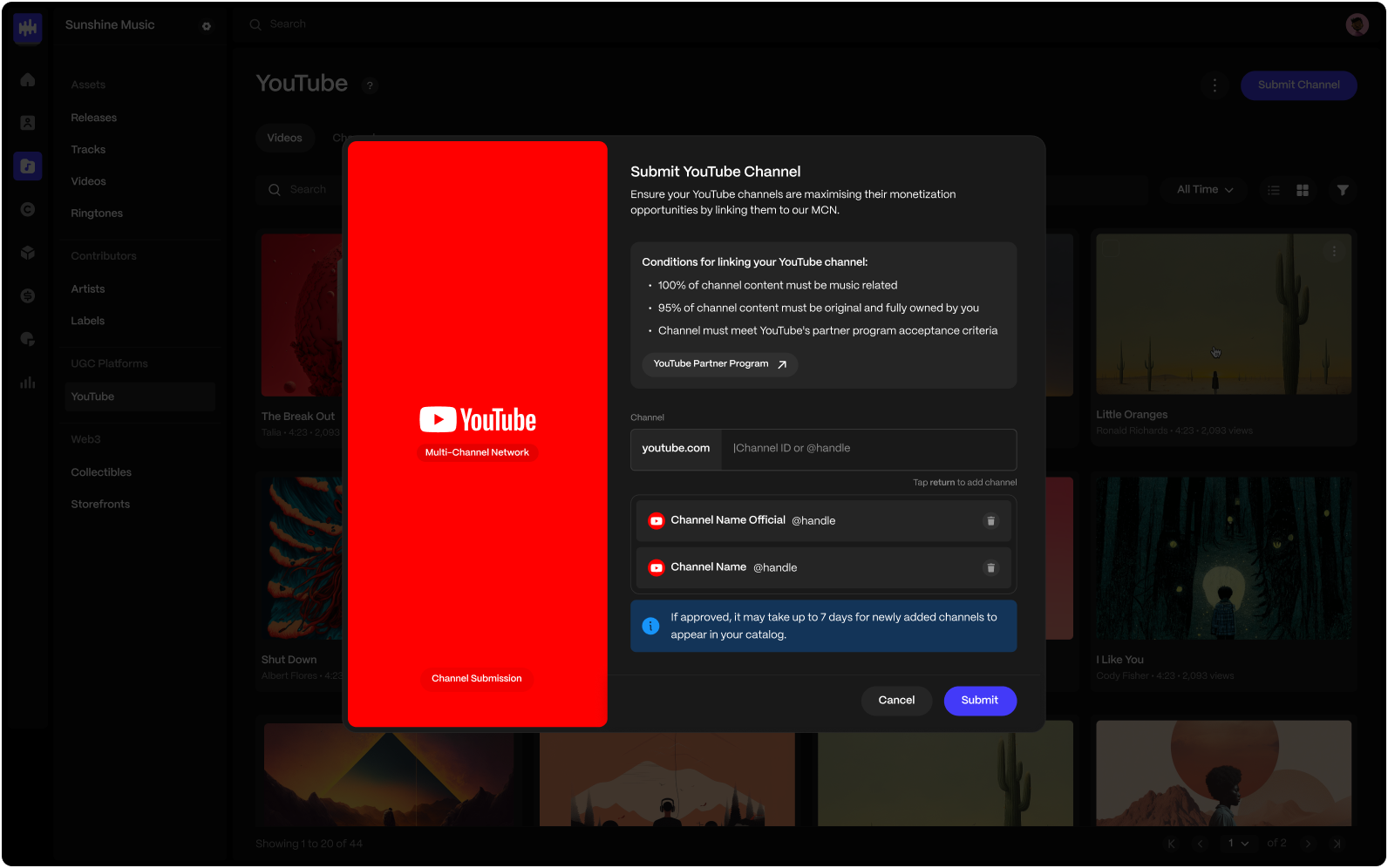Open the three-dot menu beside Submit Channel
This screenshot has height=868, width=1388.
1214,85
